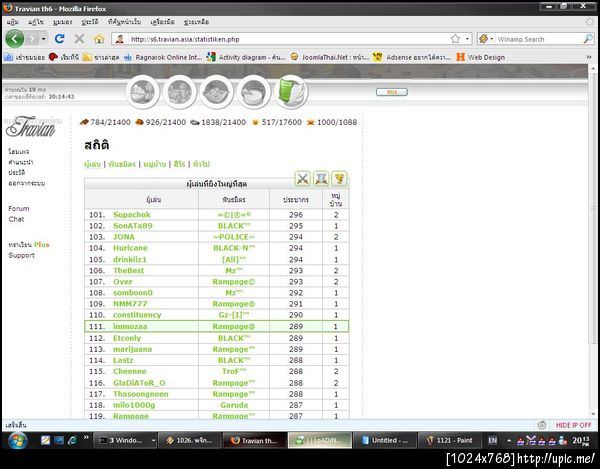Click player ranking tab link above table

point(92,164)
